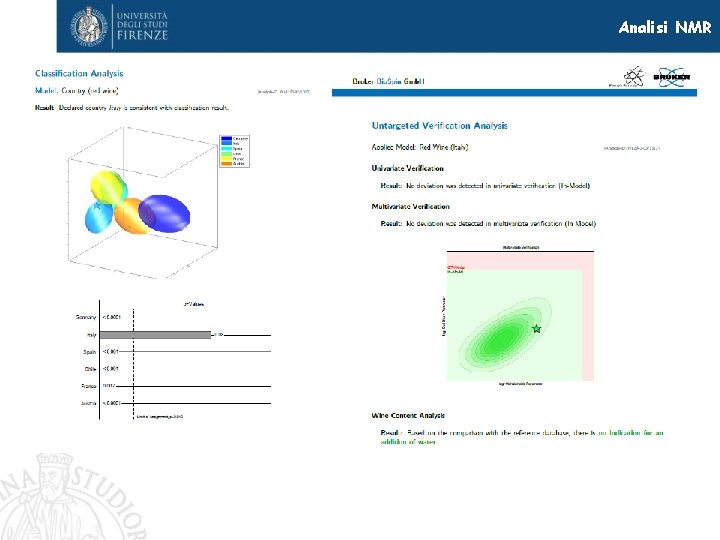
Task: Click the dashed threshold caption under p-values chart
Action: coord(160,416)
